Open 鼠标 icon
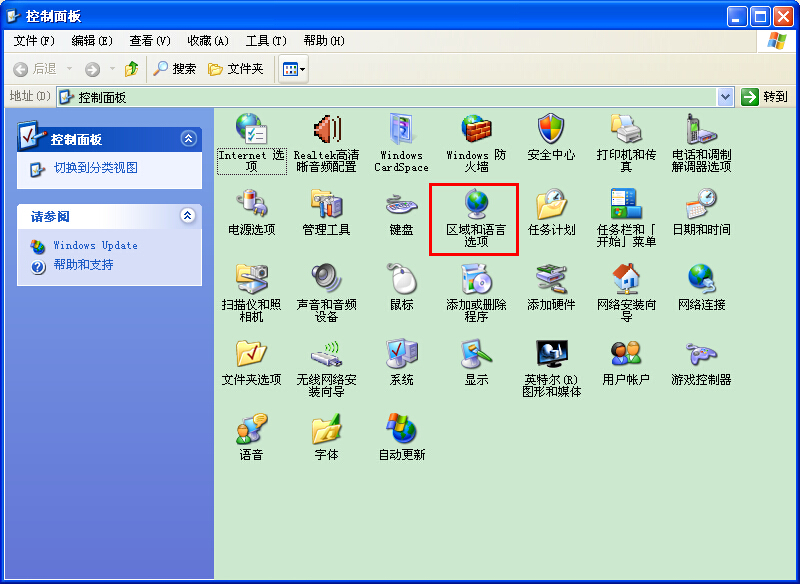Viewport: 800px width, 584px height. tap(402, 278)
